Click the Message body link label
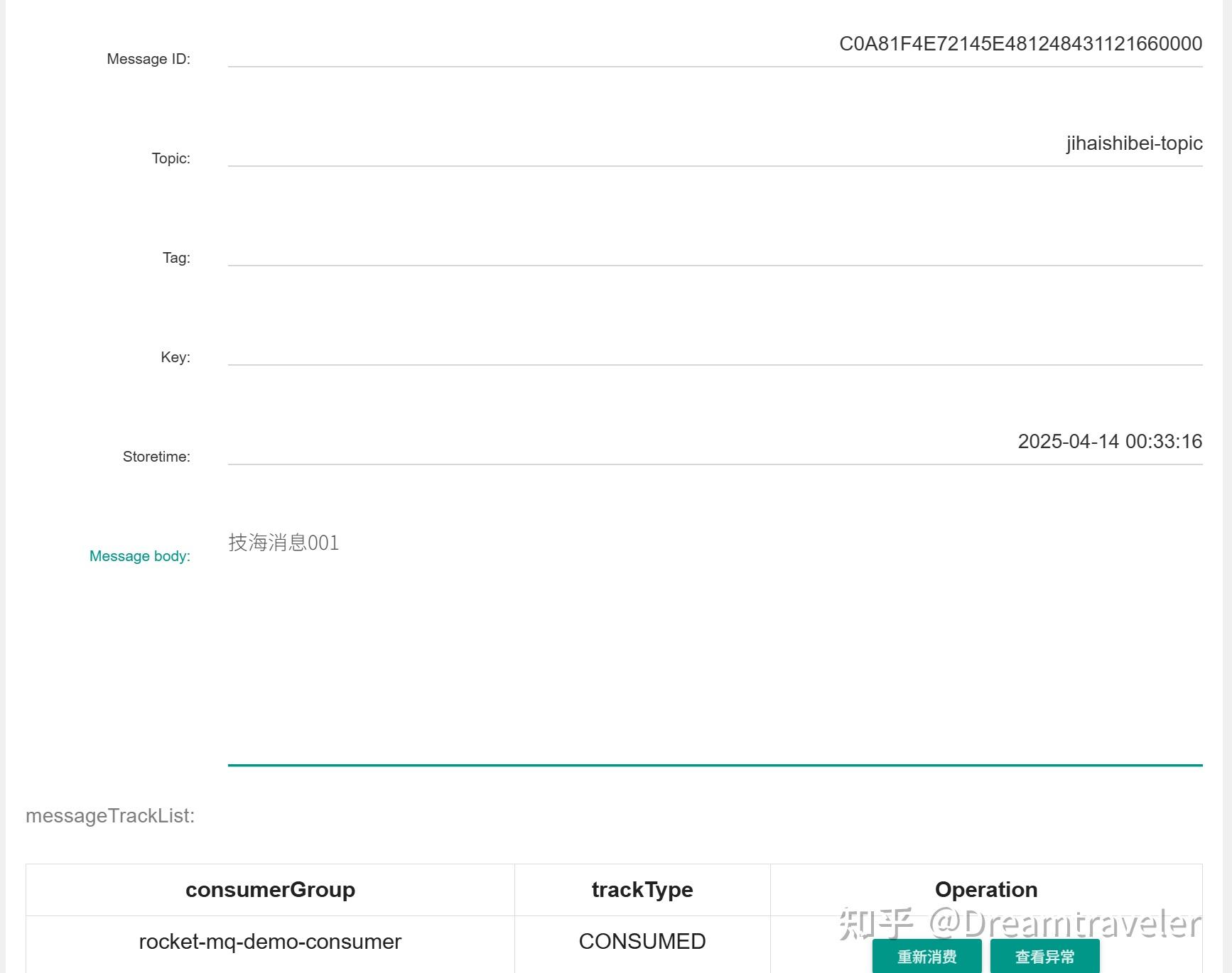 coord(139,556)
